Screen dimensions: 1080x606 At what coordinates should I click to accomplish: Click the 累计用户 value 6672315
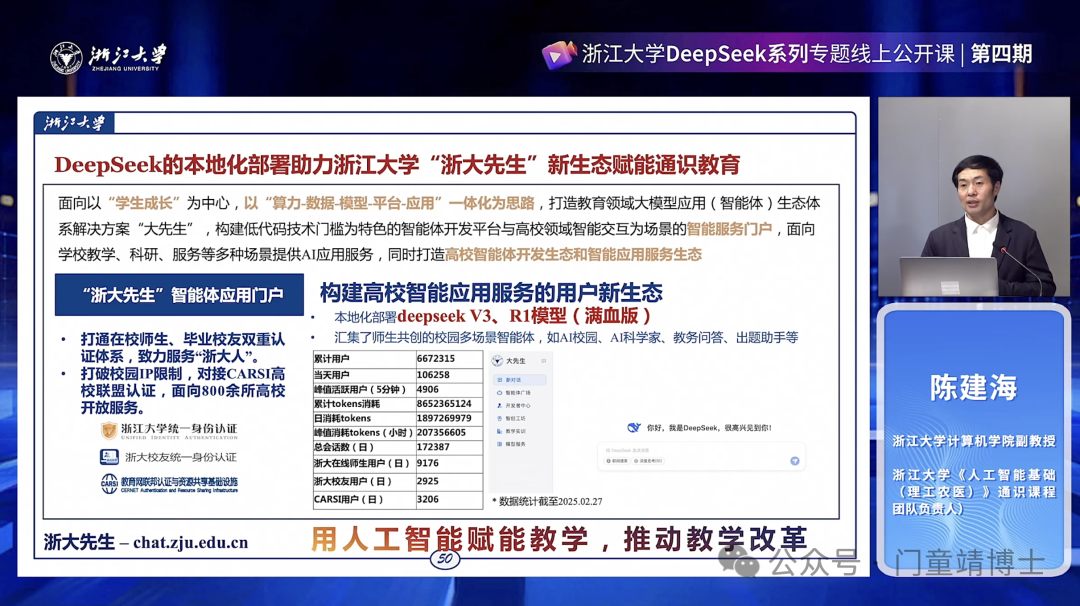[x=436, y=359]
